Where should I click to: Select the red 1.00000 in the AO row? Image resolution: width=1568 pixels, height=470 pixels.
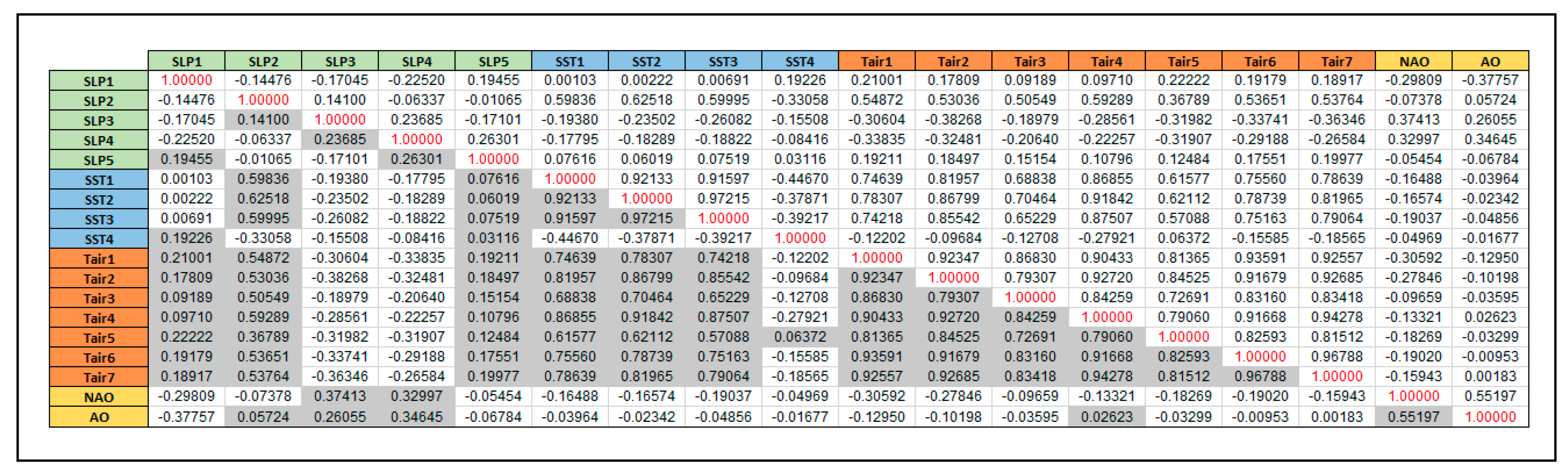point(1490,417)
